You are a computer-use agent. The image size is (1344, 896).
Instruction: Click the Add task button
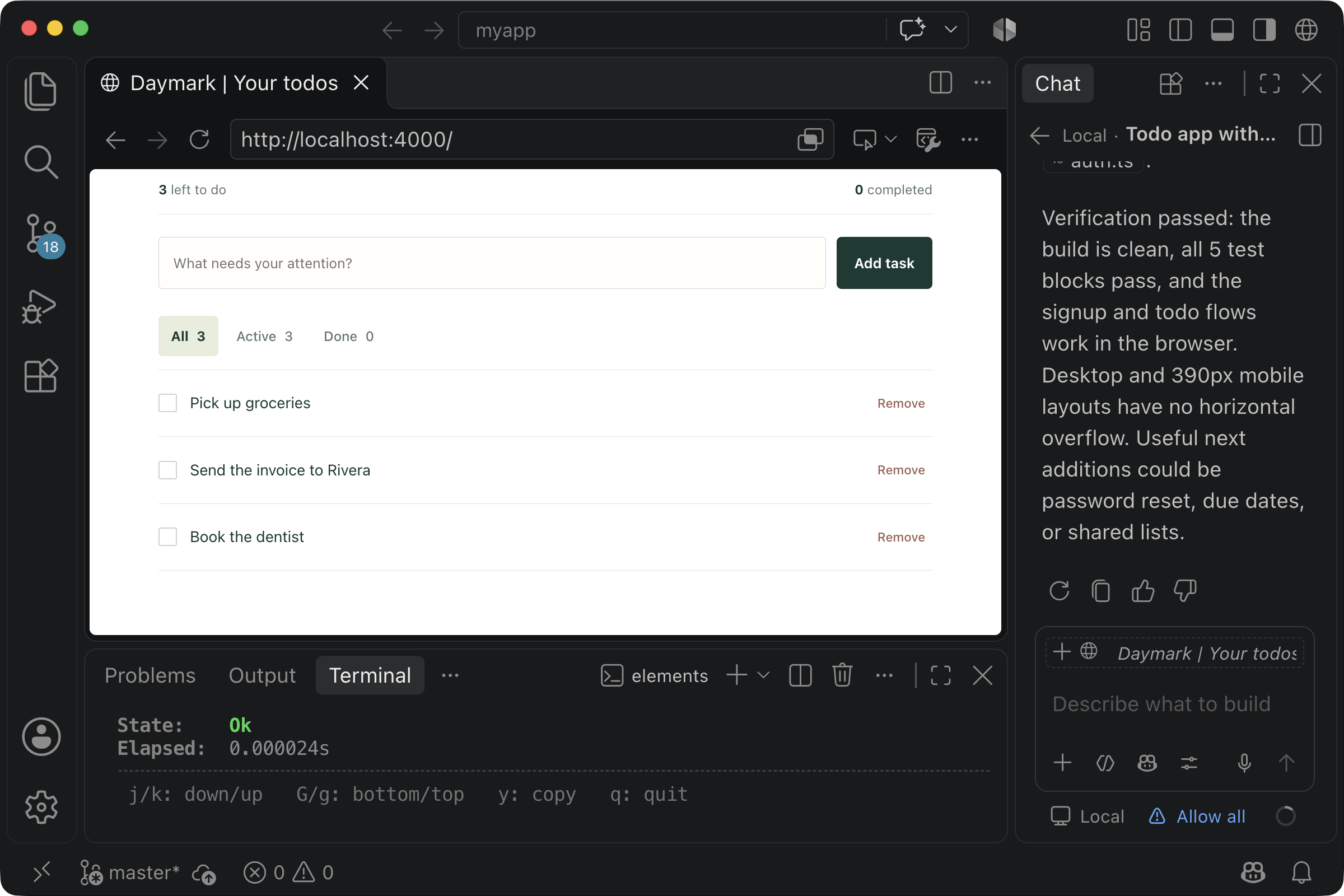(x=884, y=263)
